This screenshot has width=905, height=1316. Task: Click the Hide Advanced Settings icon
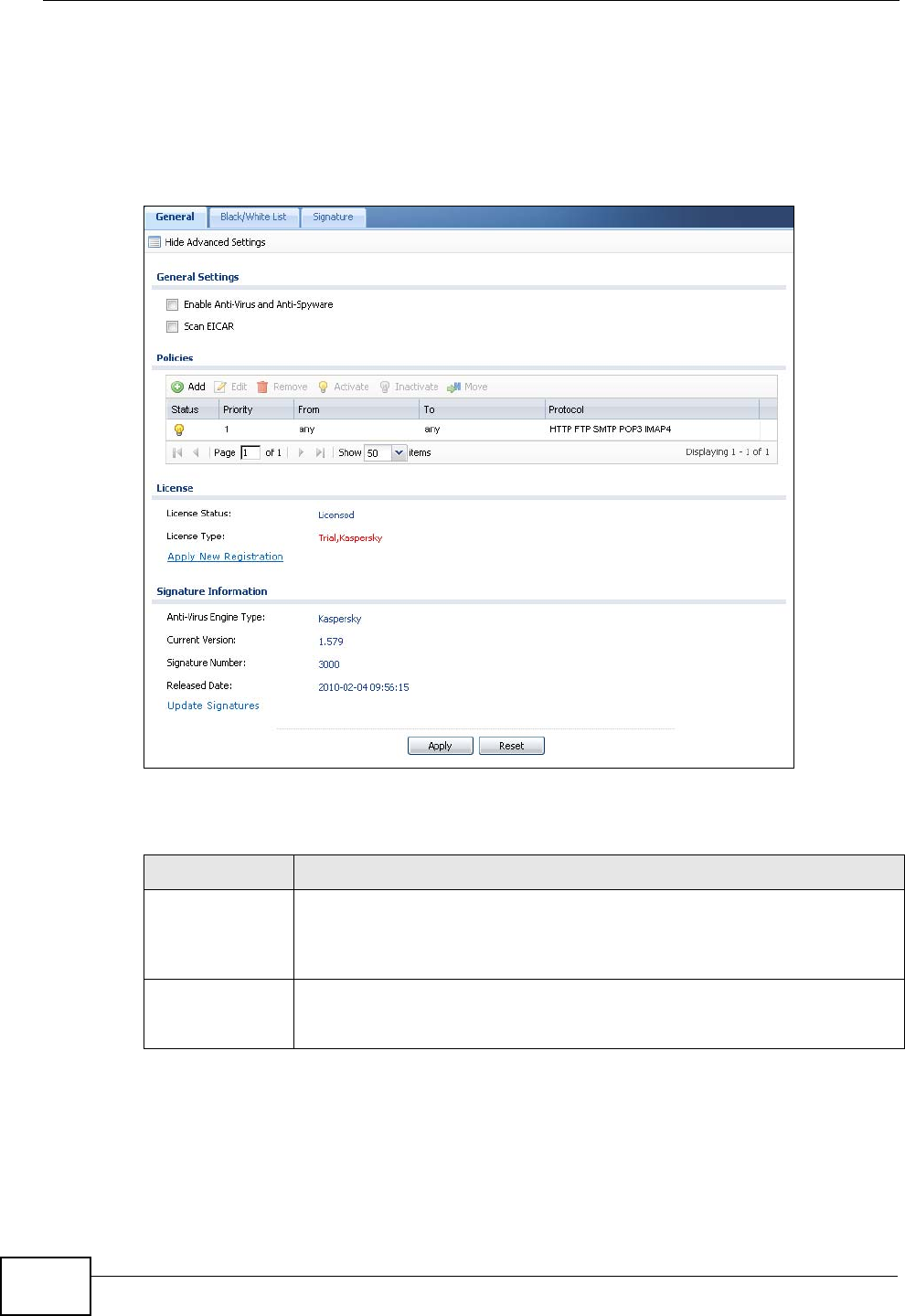pyautogui.click(x=154, y=242)
